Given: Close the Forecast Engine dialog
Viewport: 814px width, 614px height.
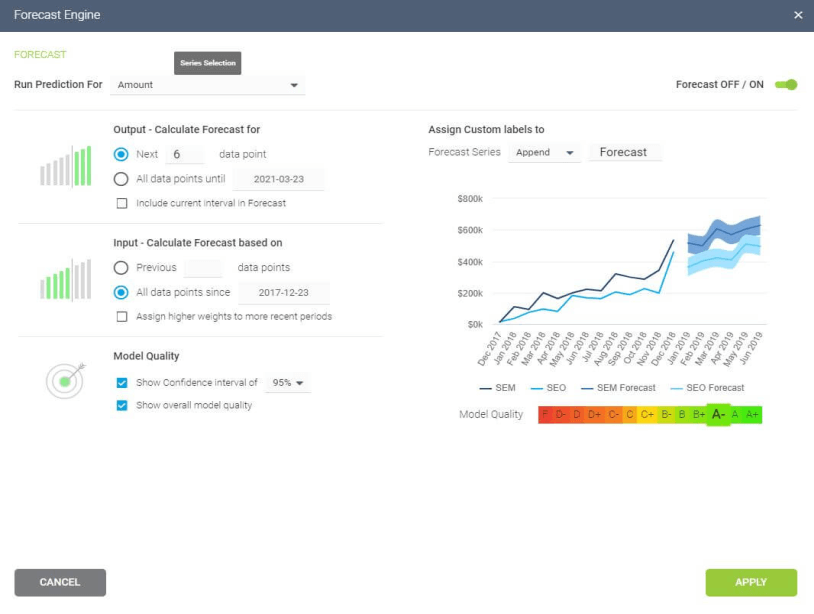Looking at the screenshot, I should coord(797,15).
